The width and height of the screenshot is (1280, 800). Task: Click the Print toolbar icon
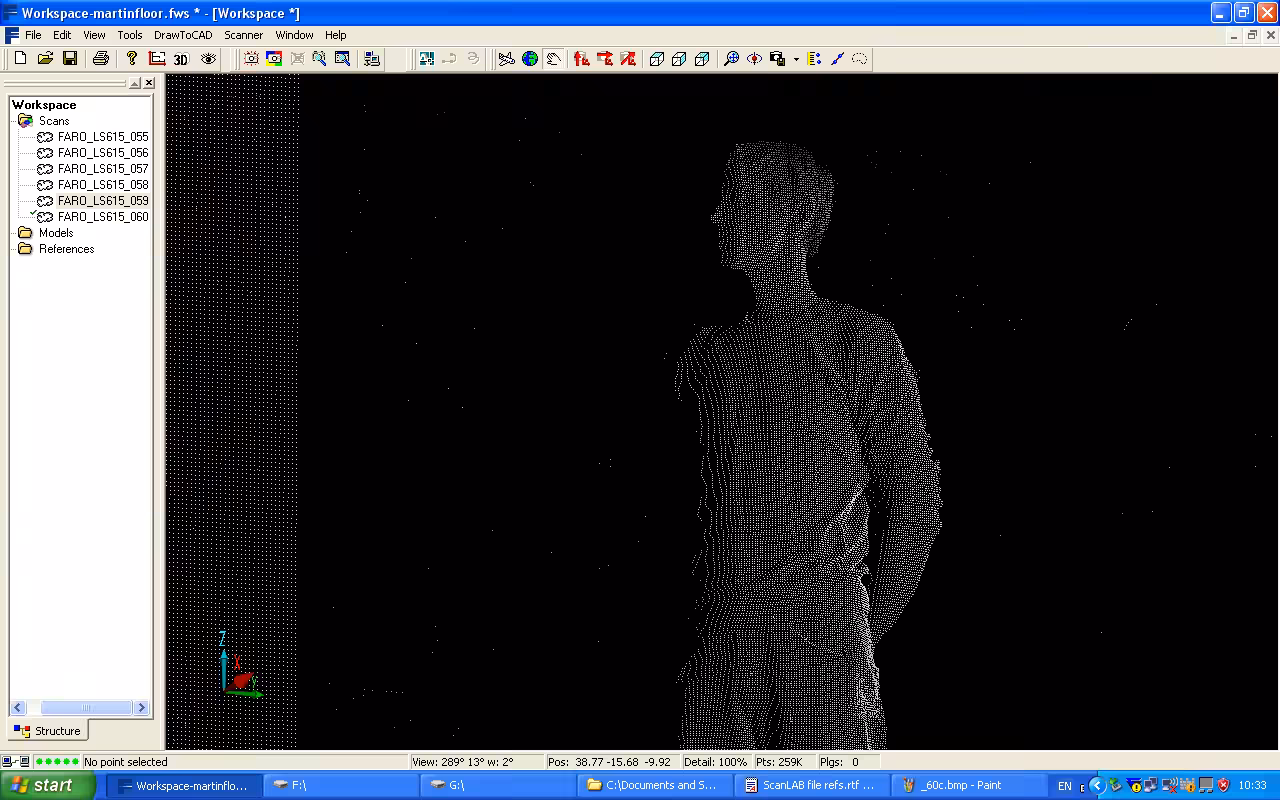100,59
